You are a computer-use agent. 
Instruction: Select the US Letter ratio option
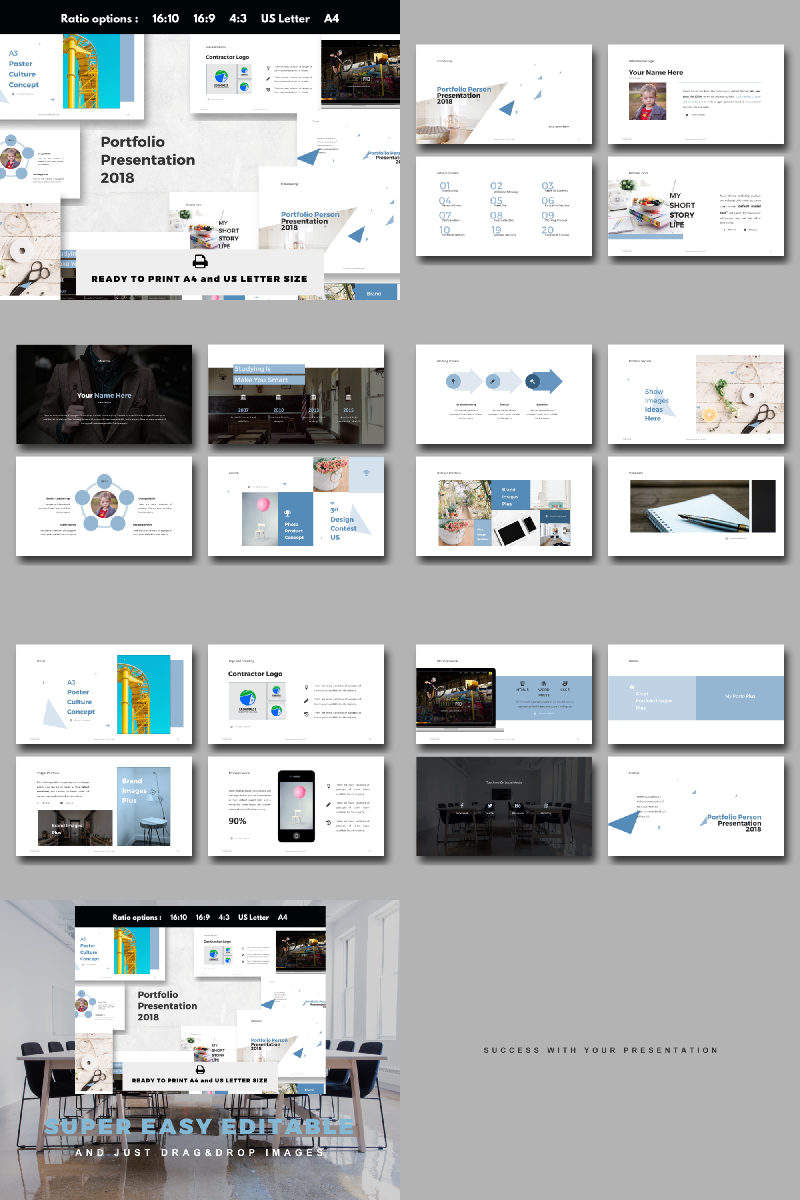coord(285,18)
